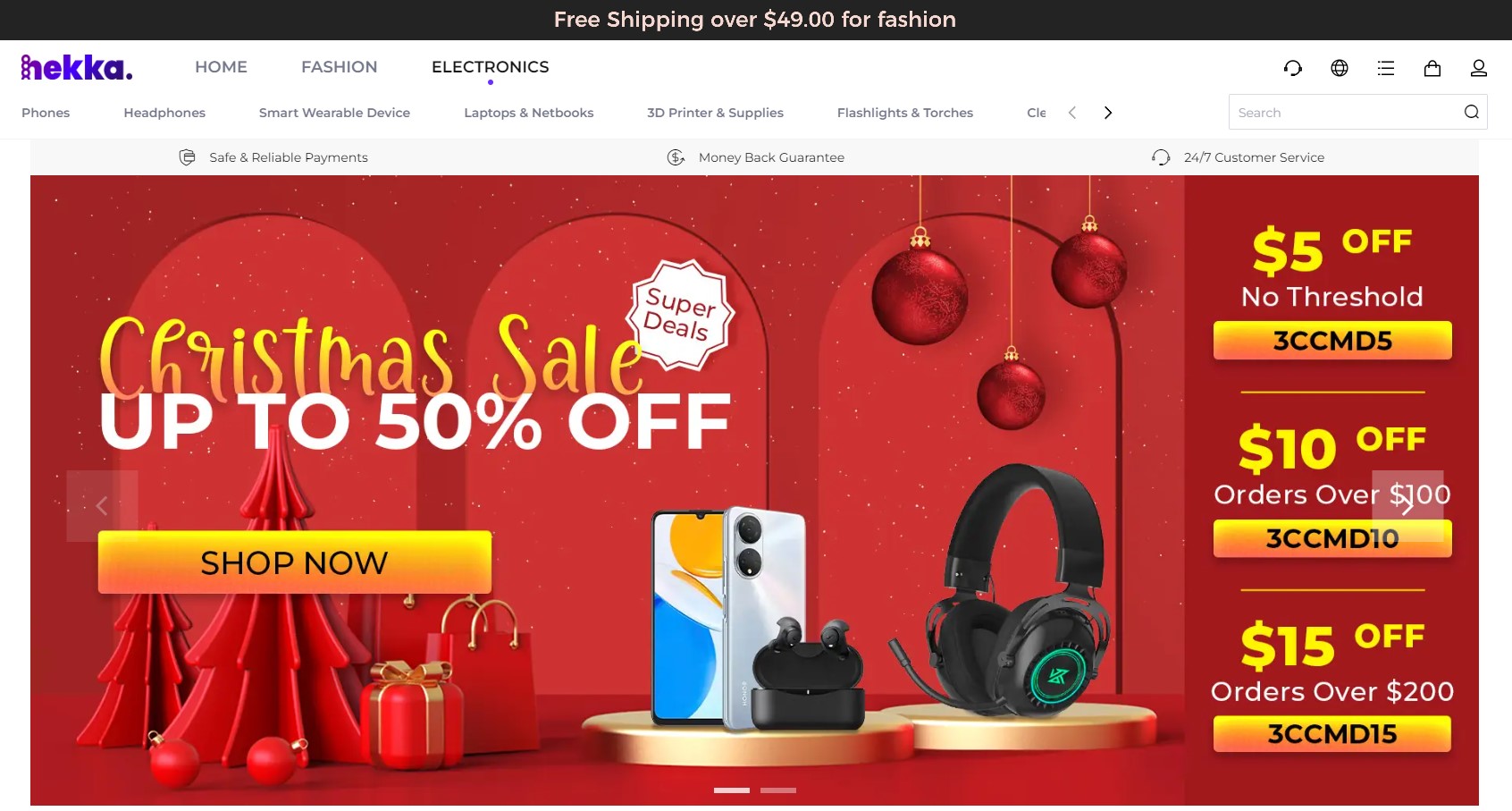Open the language globe icon
Viewport: 1512px width, 811px height.
[1339, 68]
